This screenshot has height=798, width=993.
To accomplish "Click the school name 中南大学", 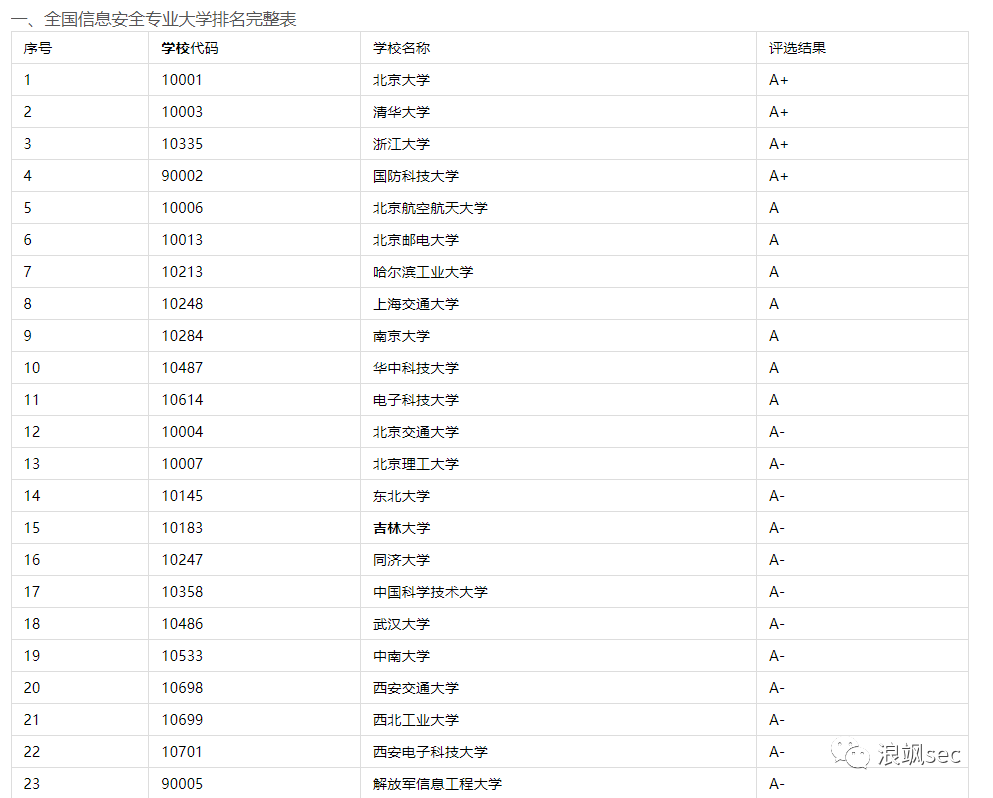I will pos(402,656).
